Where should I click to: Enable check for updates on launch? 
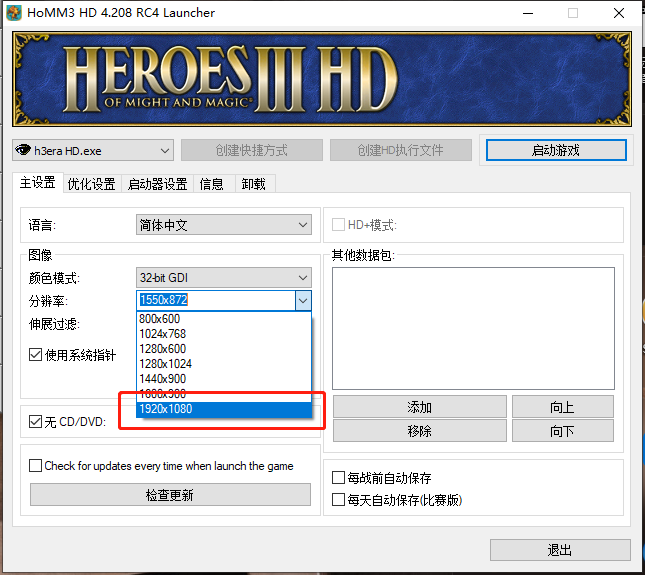coord(36,466)
